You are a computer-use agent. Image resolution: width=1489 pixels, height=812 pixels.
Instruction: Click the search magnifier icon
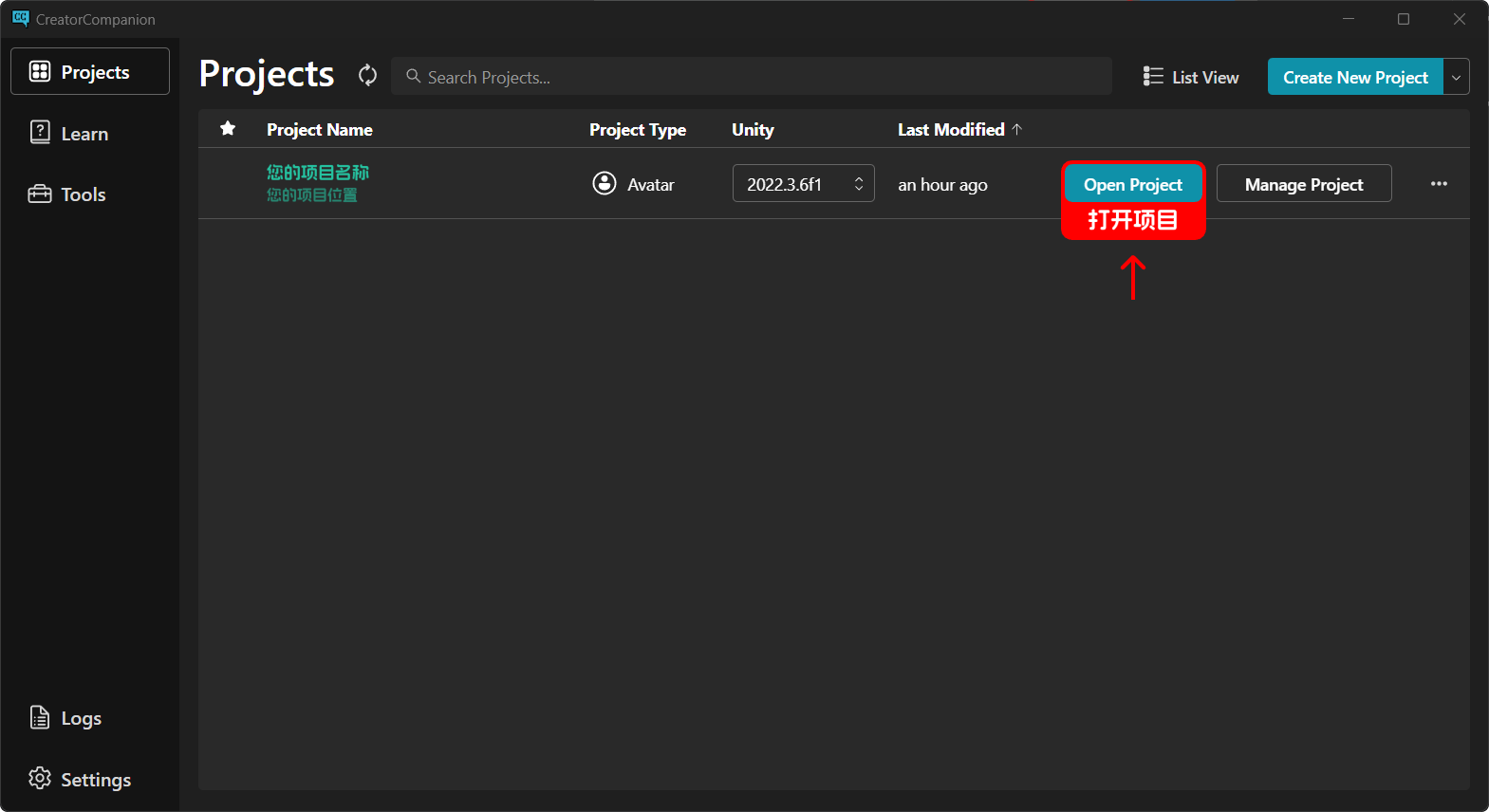click(x=413, y=76)
